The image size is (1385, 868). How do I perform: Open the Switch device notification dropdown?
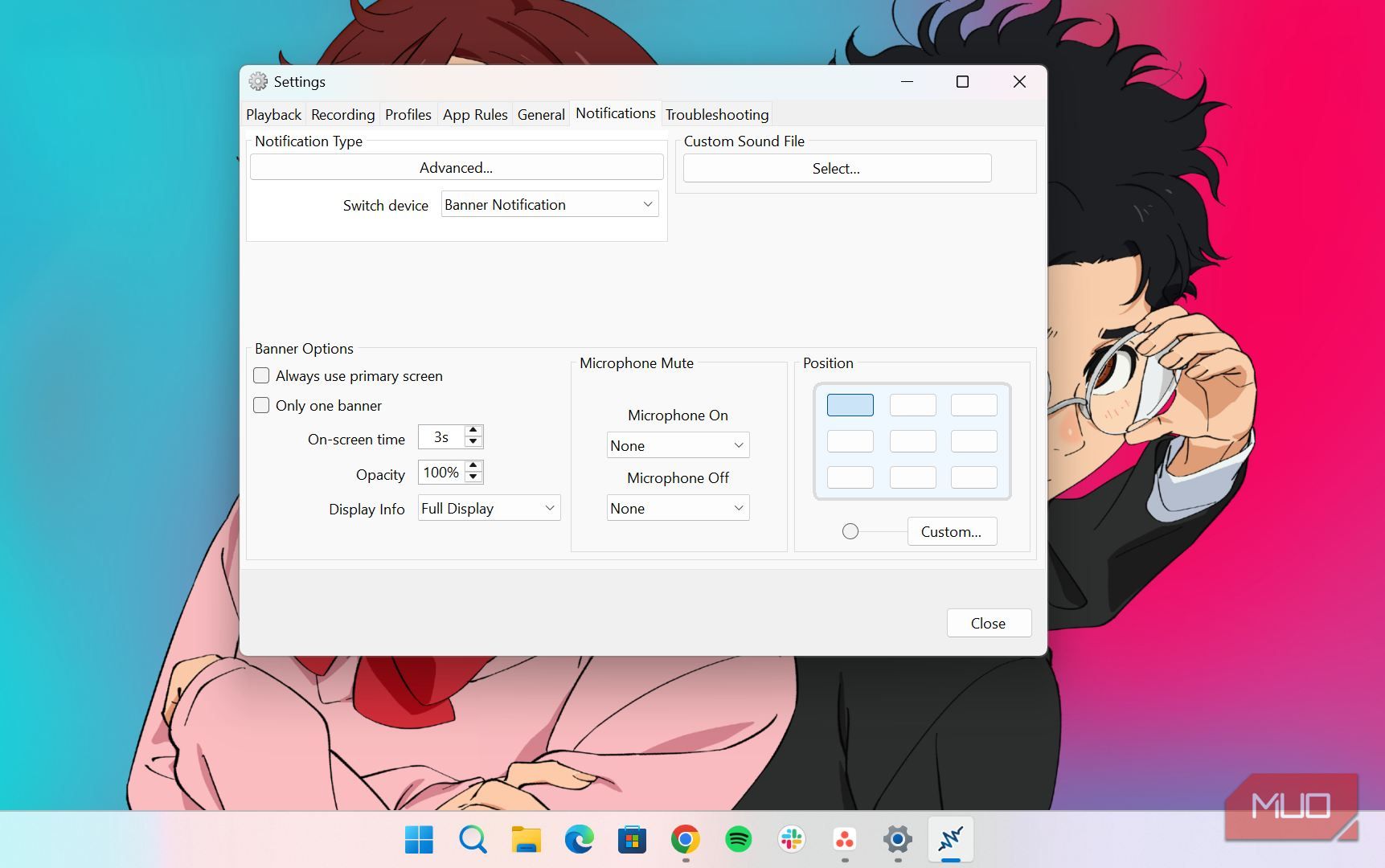pos(550,204)
